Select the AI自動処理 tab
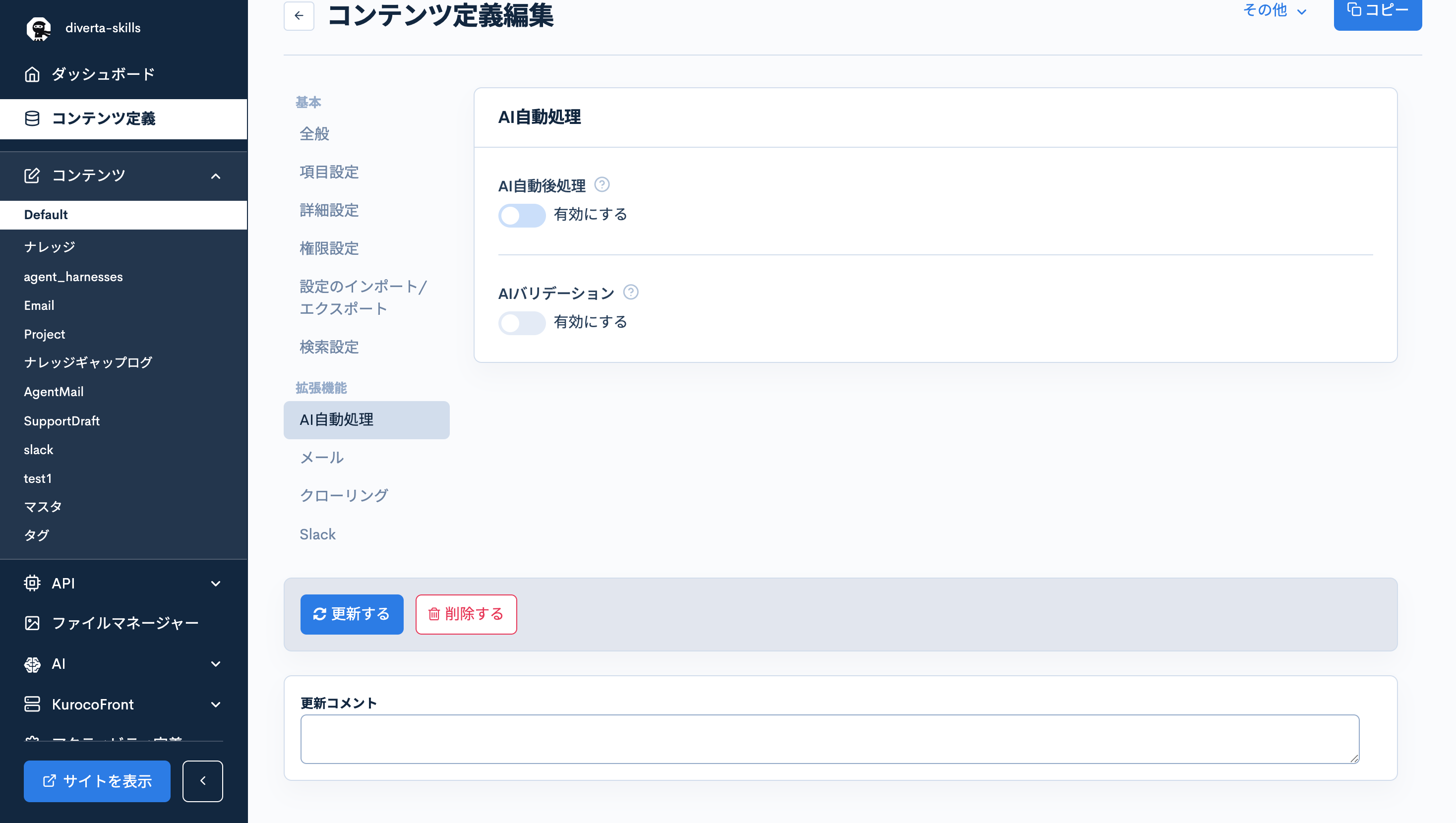 (366, 420)
